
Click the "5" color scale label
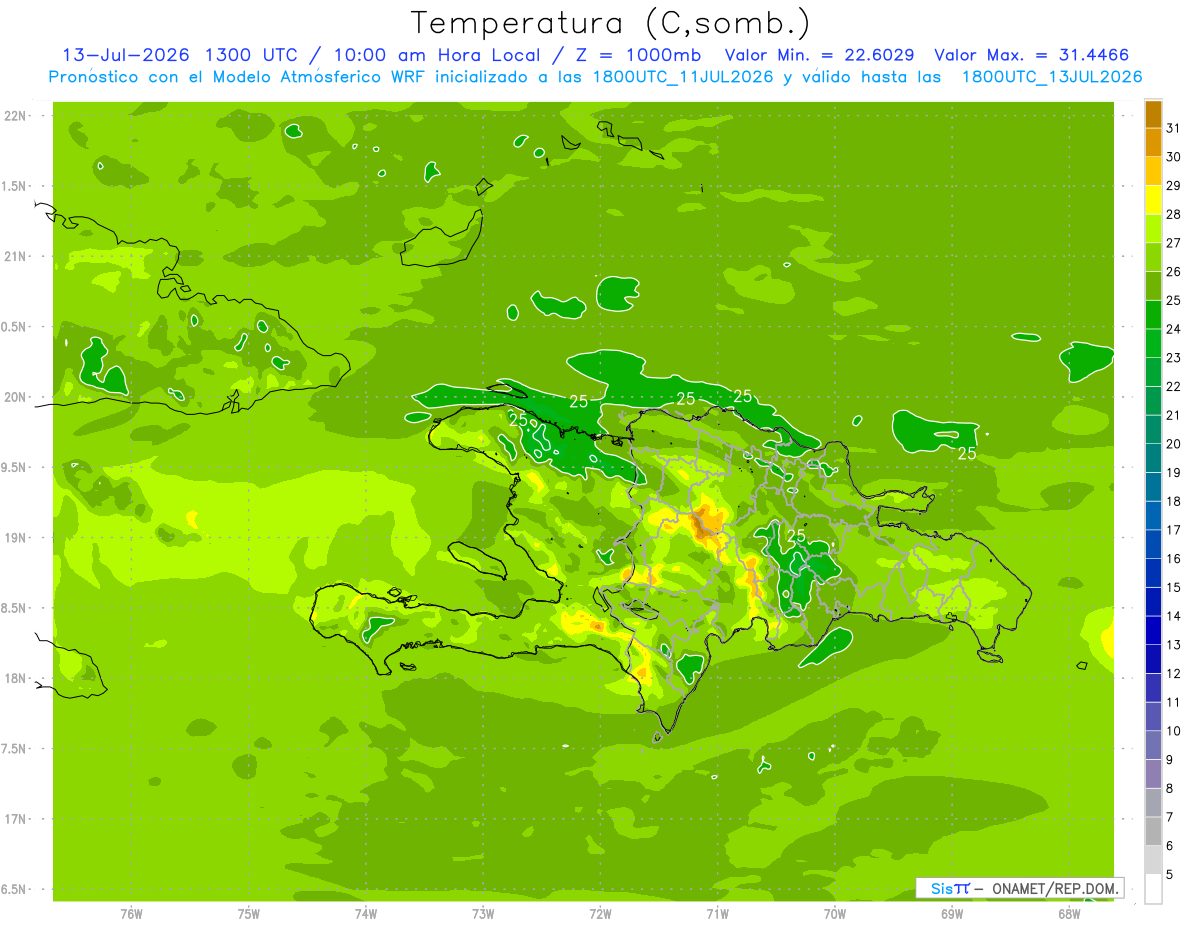[x=1170, y=874]
